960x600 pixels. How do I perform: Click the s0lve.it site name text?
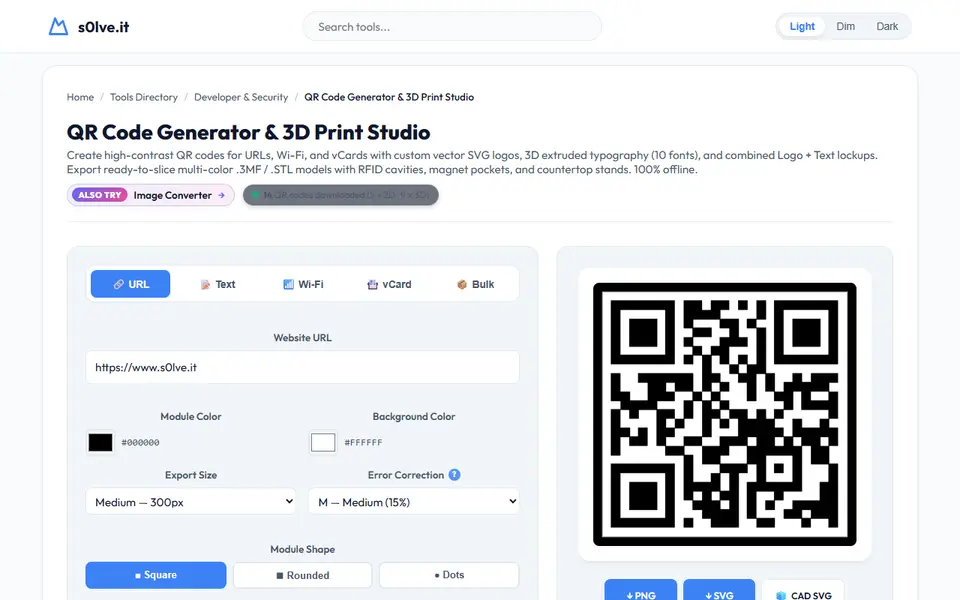[103, 27]
